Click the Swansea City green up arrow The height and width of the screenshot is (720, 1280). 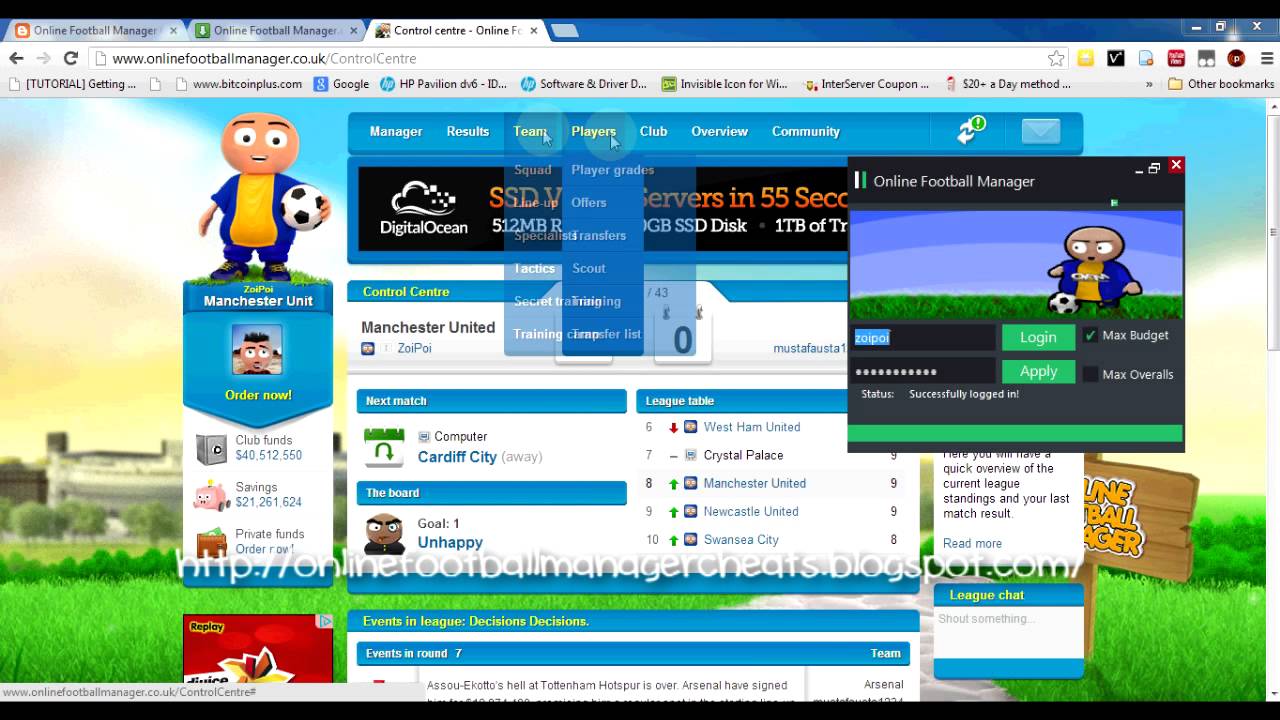674,540
